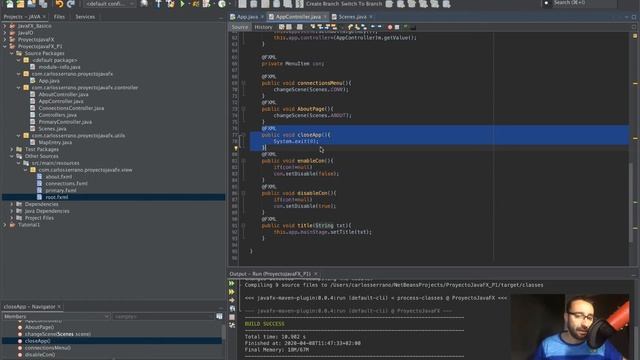Click Create Branch in toolbar
Viewport: 640px width, 360px height.
point(324,4)
